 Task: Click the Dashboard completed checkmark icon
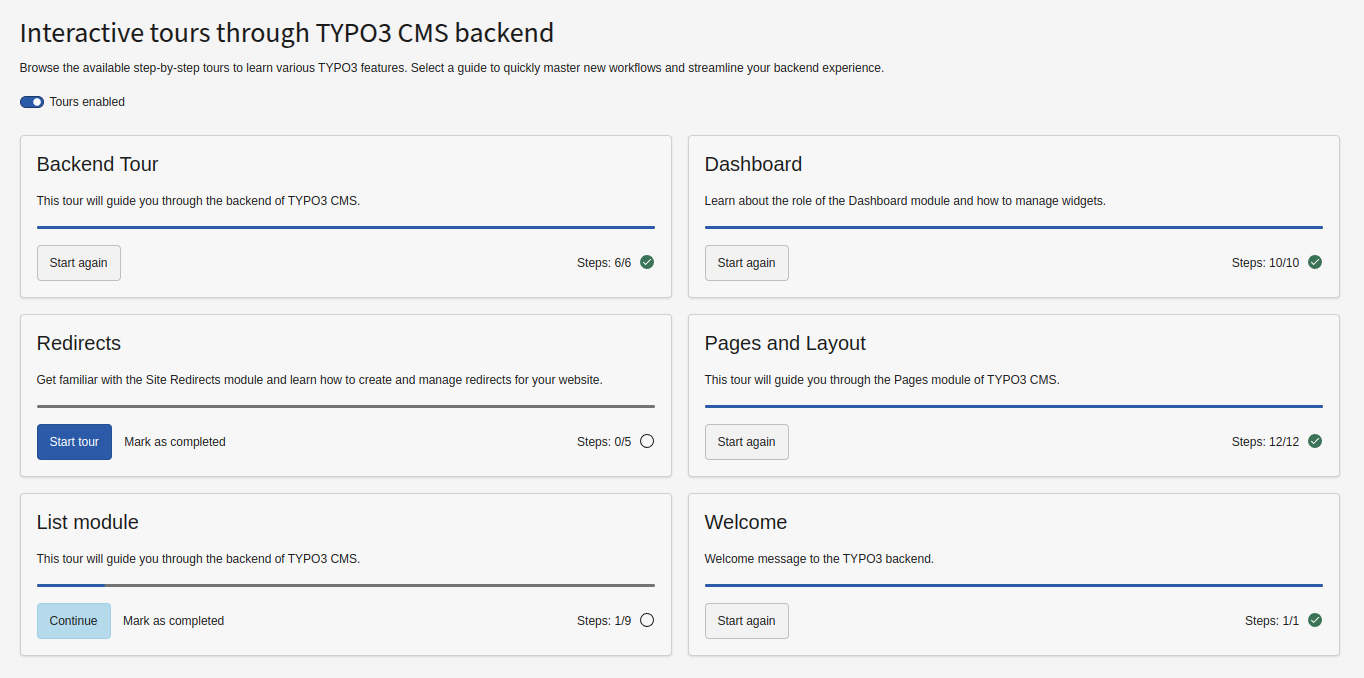[1315, 262]
